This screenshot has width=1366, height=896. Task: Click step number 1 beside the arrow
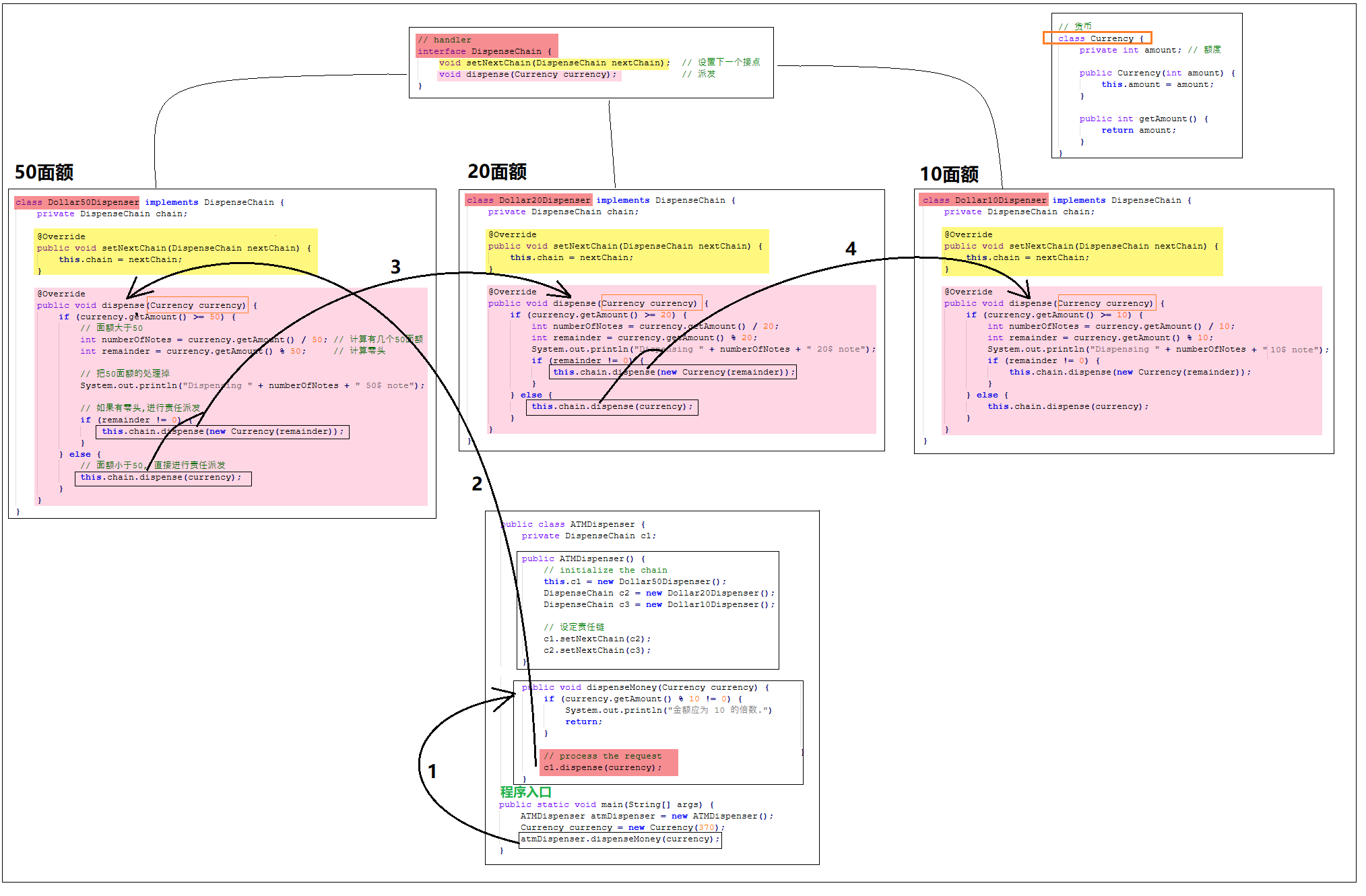coord(432,771)
